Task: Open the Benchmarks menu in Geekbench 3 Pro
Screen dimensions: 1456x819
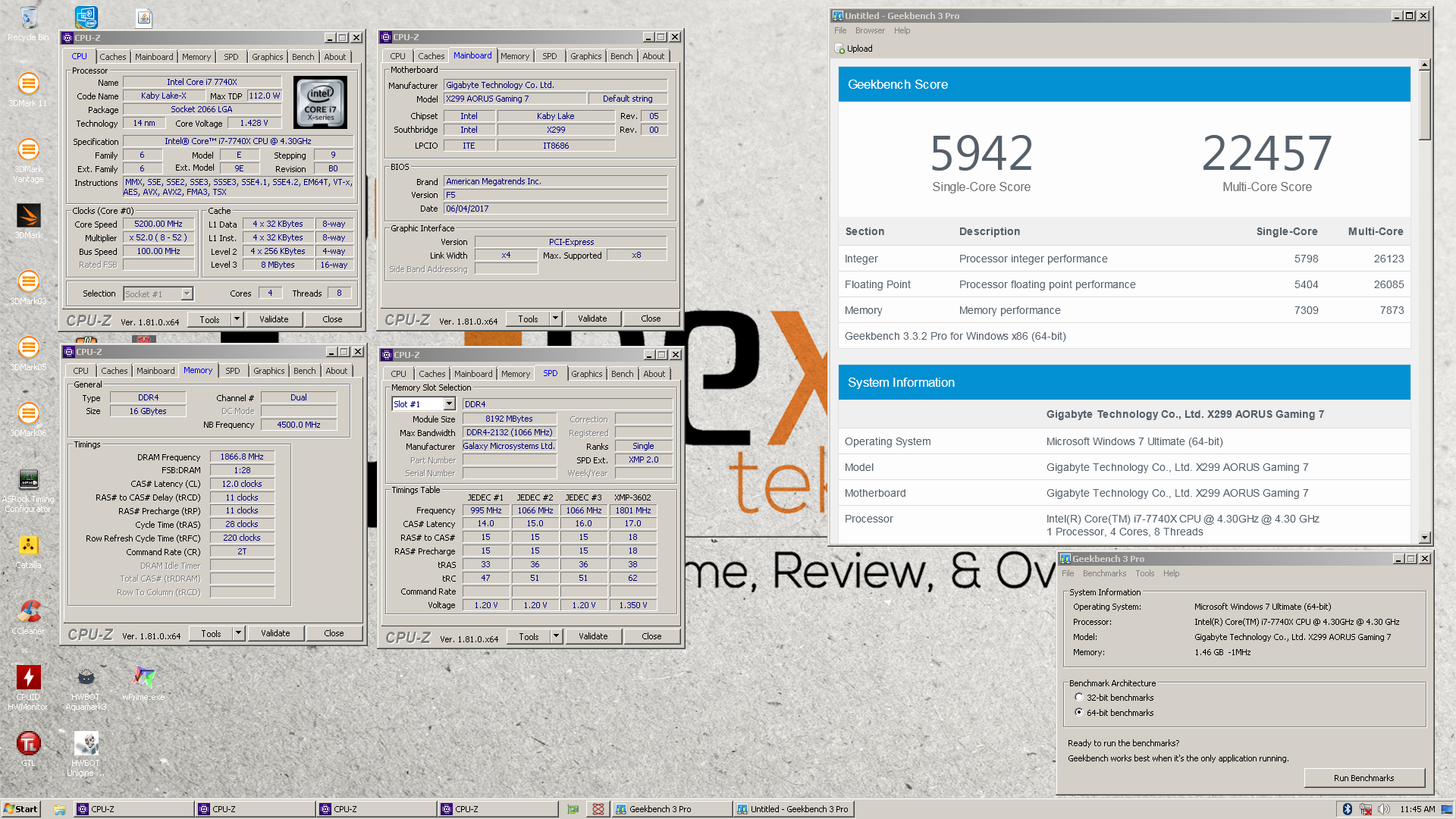Action: [x=1104, y=573]
